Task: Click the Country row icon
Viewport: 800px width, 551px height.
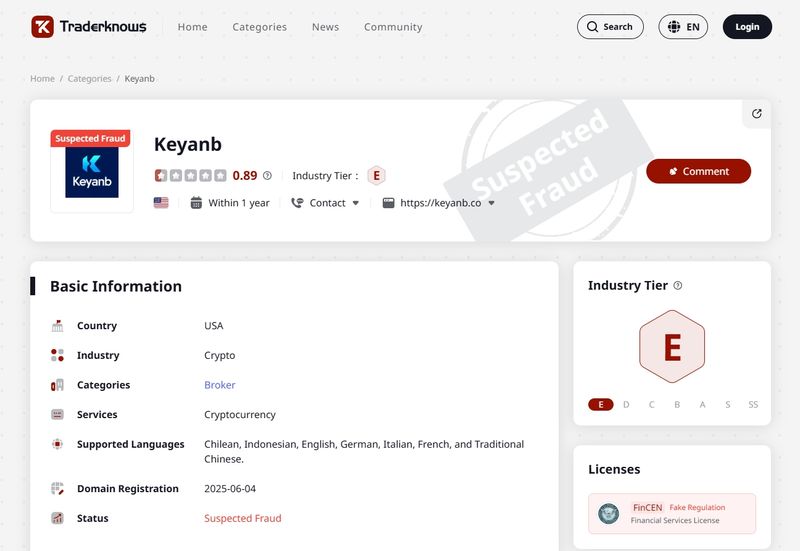Action: 58,325
